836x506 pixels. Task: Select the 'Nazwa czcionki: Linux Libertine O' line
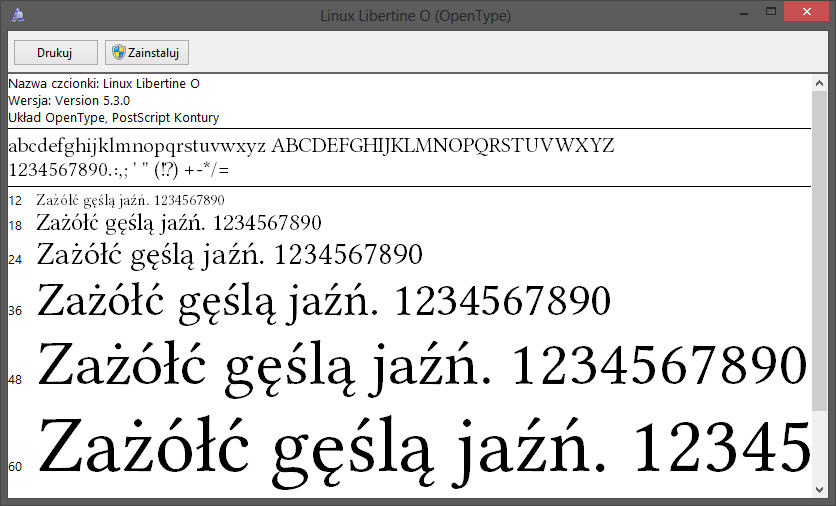(x=104, y=84)
